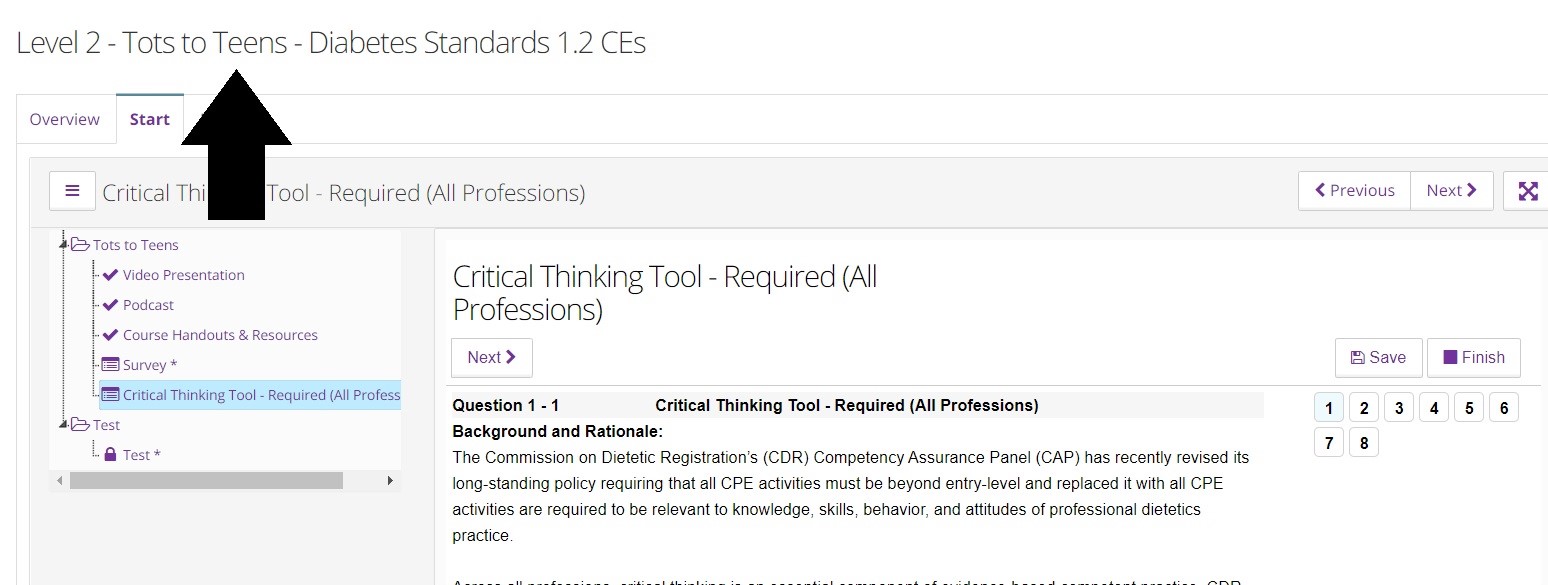Click the fullscreen expand icon
The height and width of the screenshot is (585, 1548).
click(x=1527, y=191)
